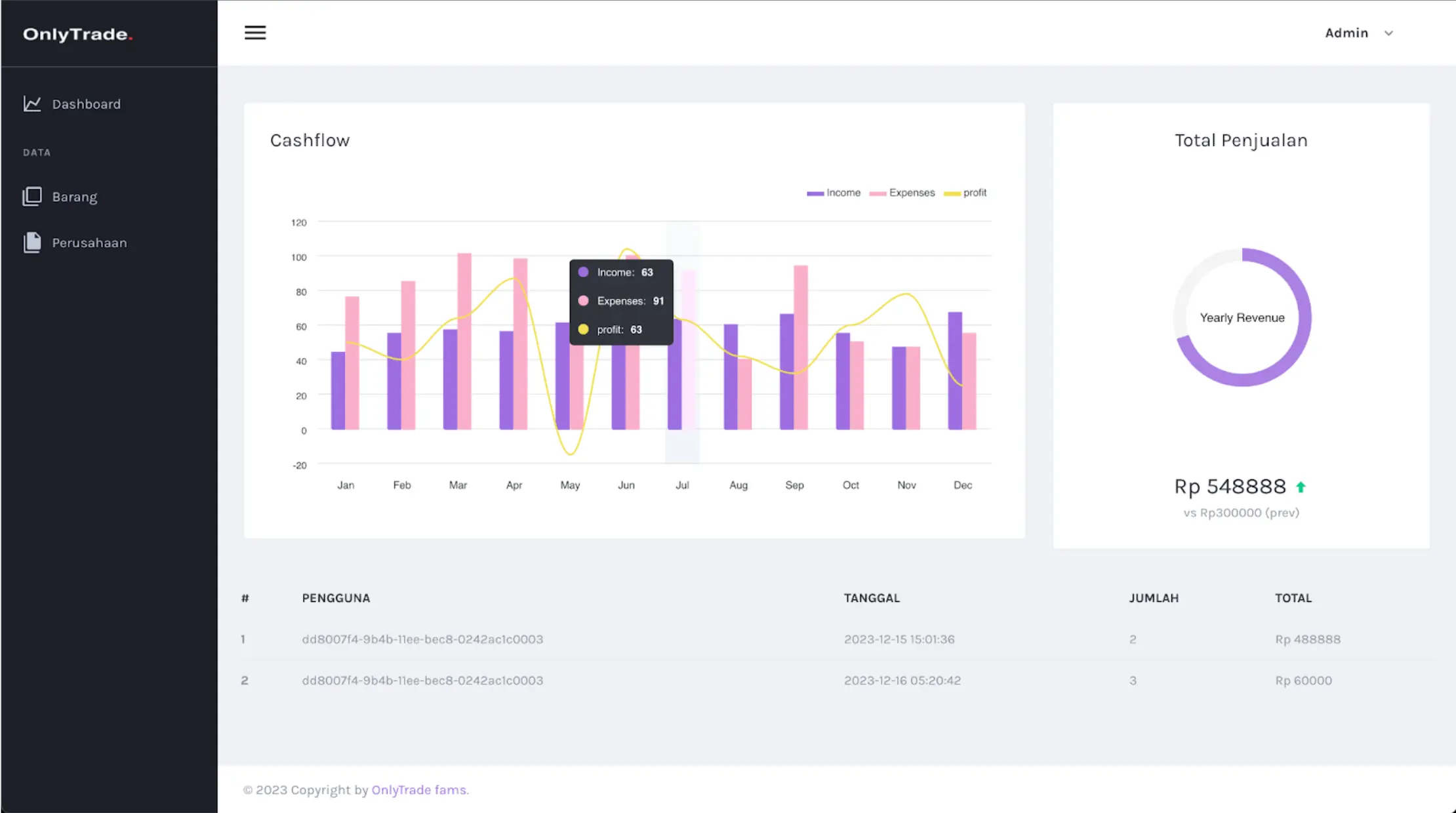Click the OnlyTrade logo
Screen dimensions: 1456x813
(78, 34)
